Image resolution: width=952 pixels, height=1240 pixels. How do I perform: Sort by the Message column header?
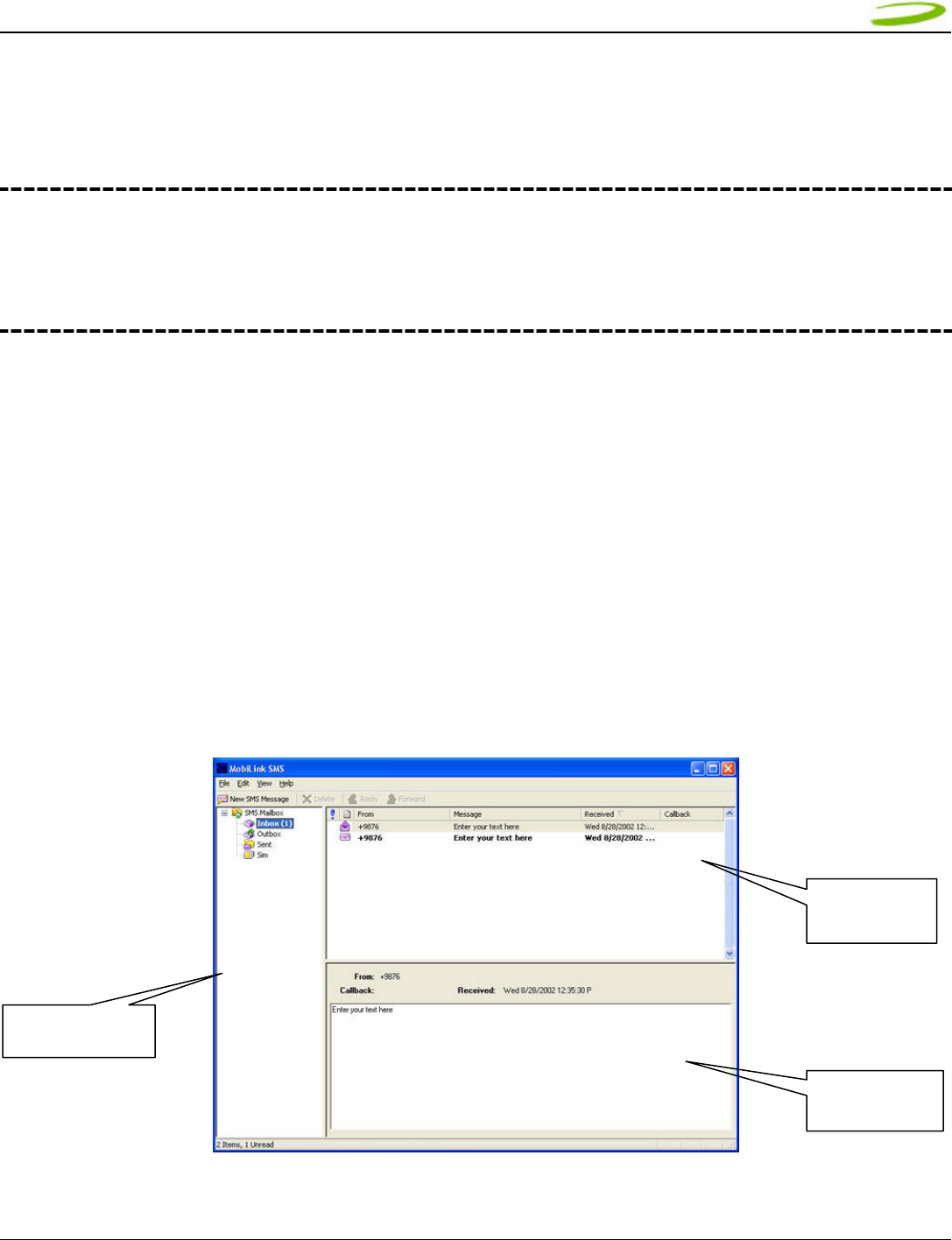(x=516, y=814)
